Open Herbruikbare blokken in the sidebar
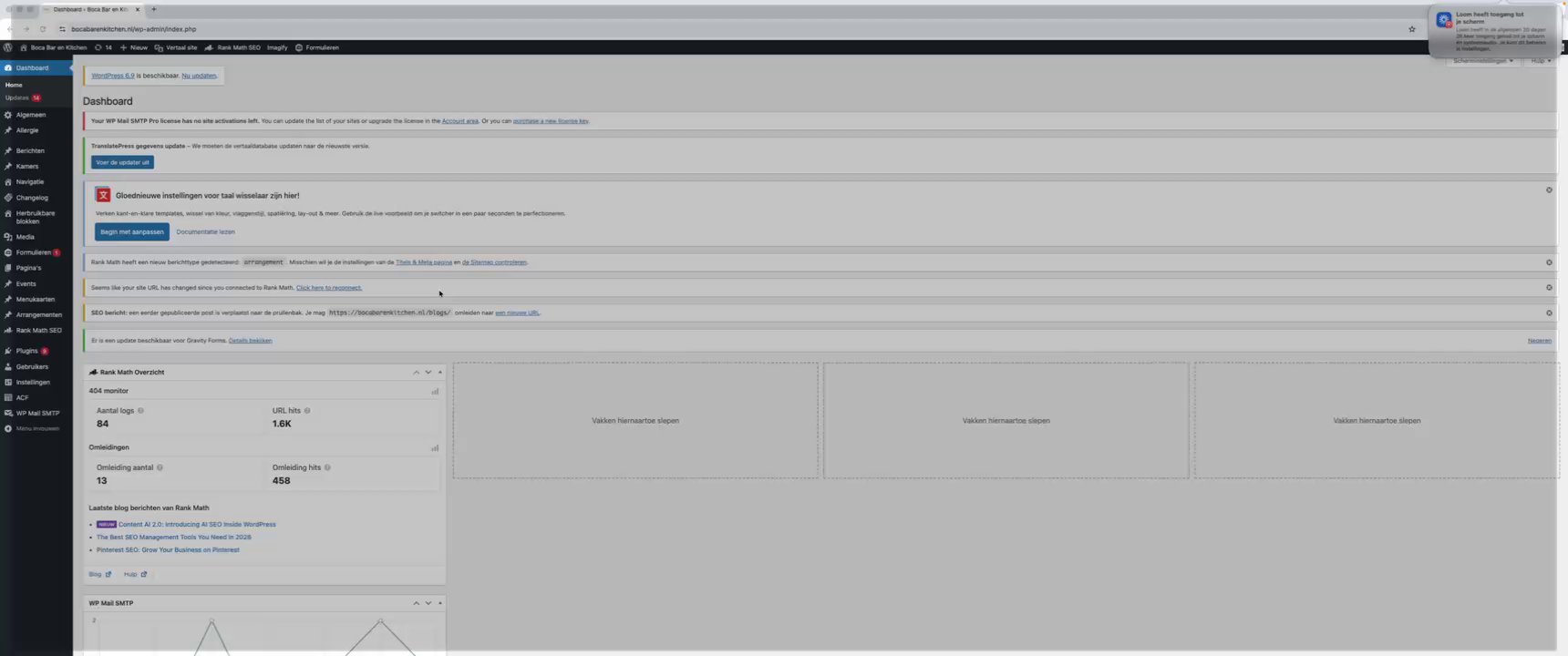 tap(36, 217)
